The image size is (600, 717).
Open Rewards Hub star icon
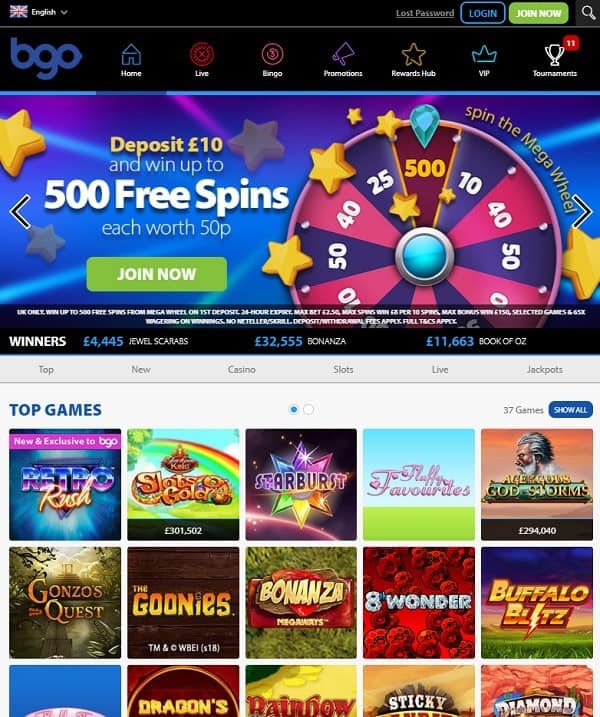click(413, 54)
